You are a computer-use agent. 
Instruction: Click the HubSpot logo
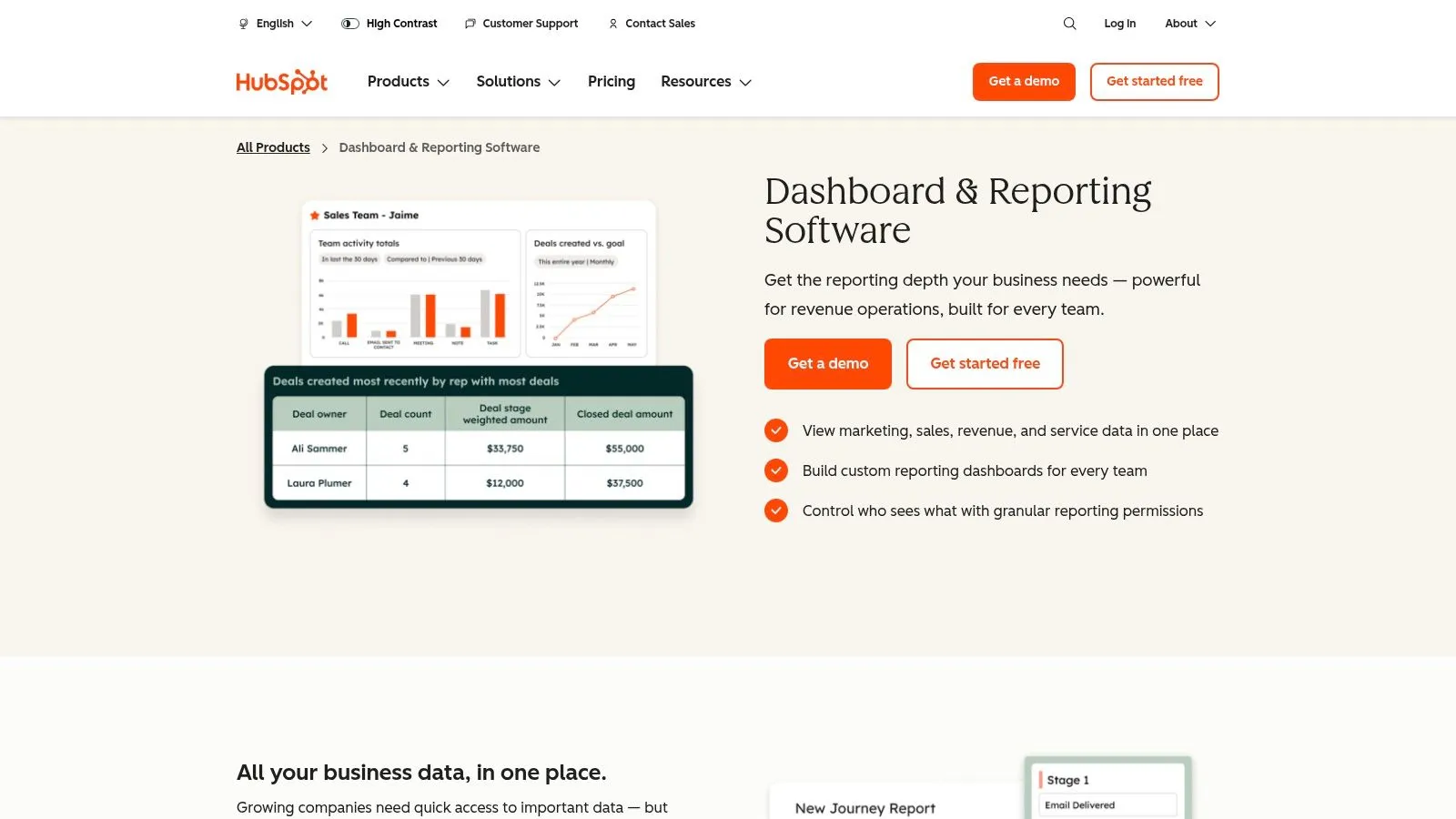pos(281,82)
